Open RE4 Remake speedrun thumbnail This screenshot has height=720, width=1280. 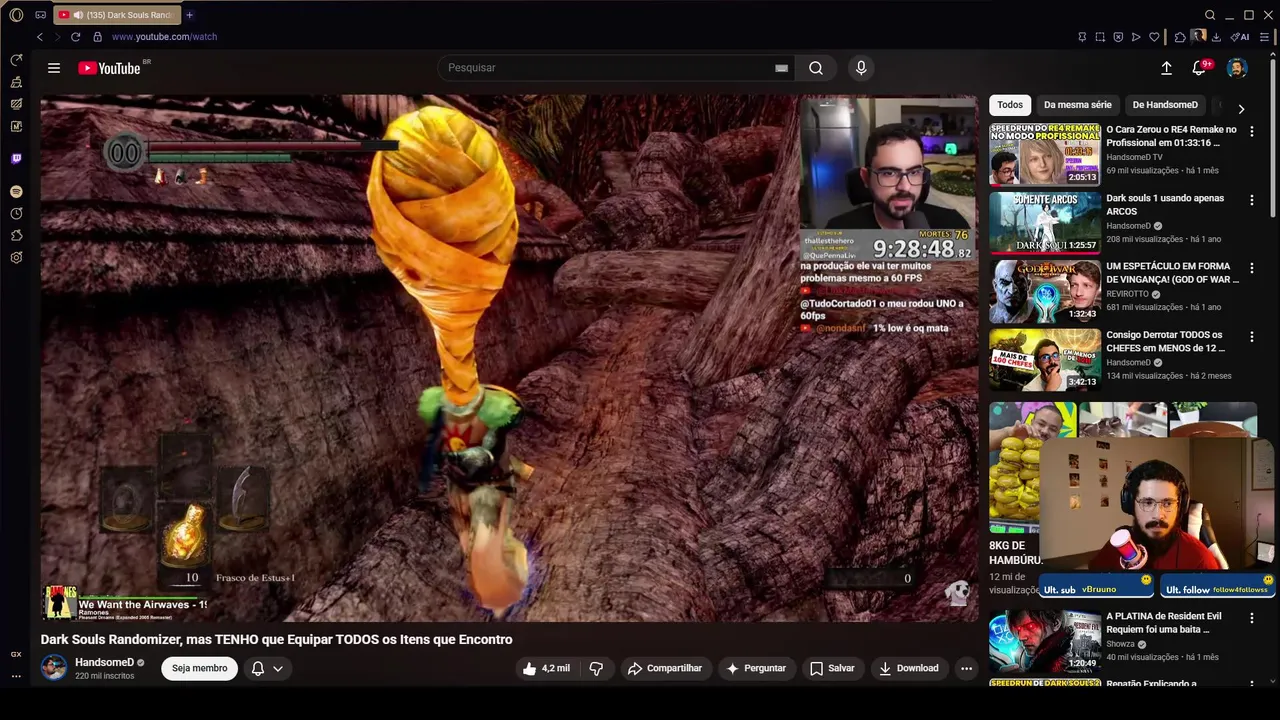[1045, 154]
